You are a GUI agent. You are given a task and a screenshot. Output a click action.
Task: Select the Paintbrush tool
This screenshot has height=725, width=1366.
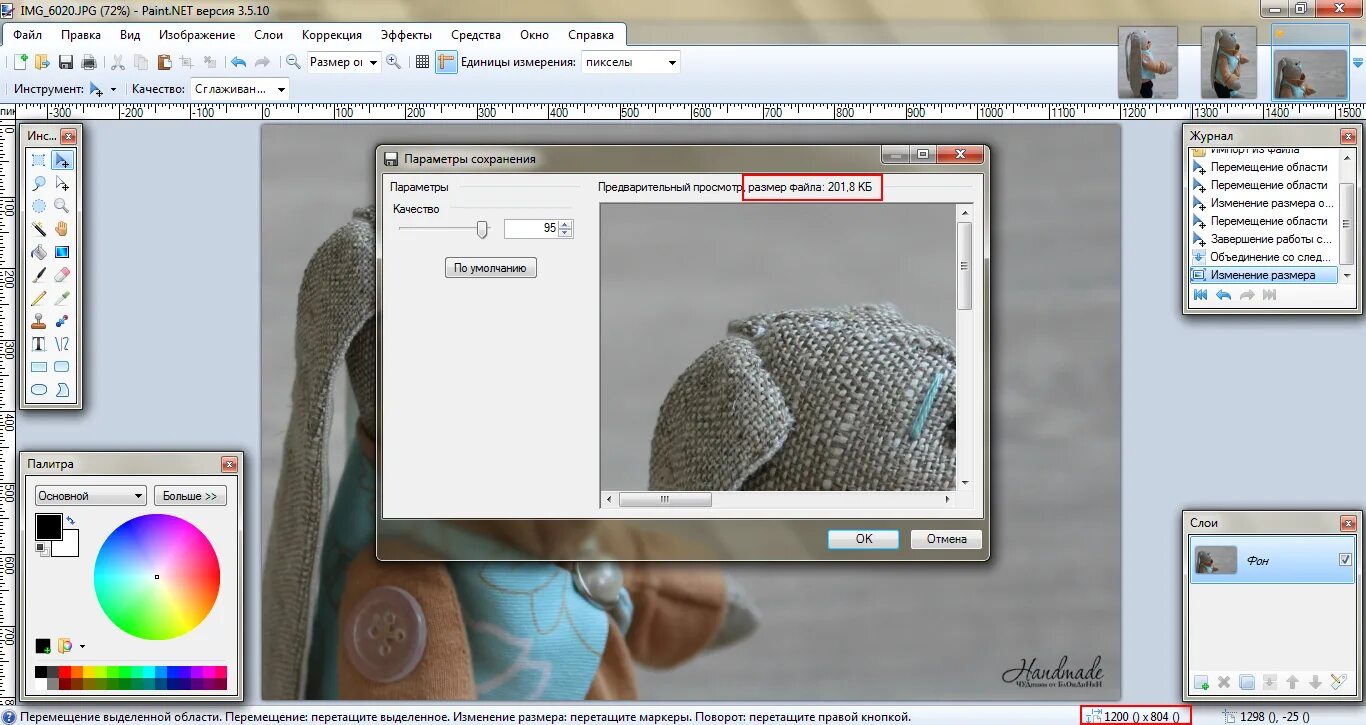(39, 275)
